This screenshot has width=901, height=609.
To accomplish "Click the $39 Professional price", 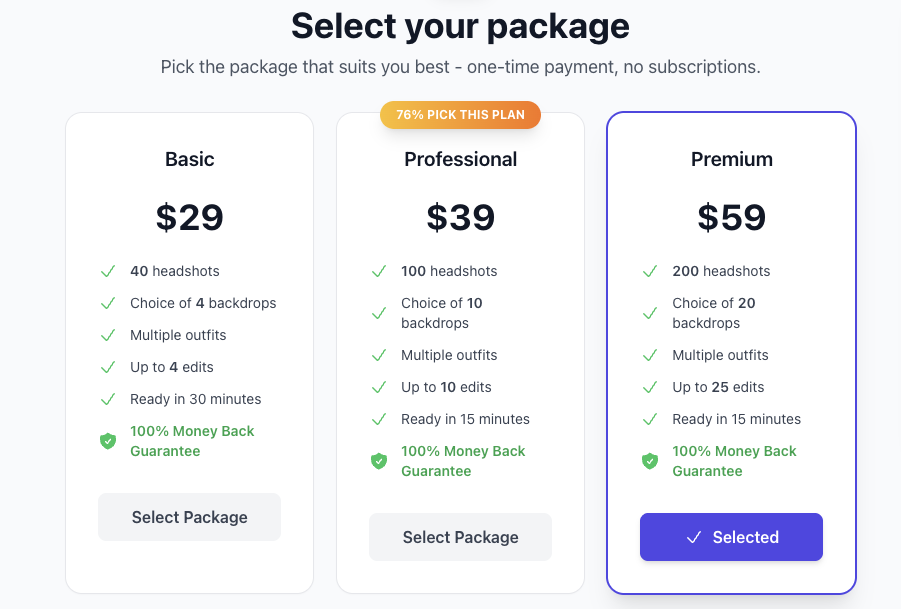I will (460, 217).
